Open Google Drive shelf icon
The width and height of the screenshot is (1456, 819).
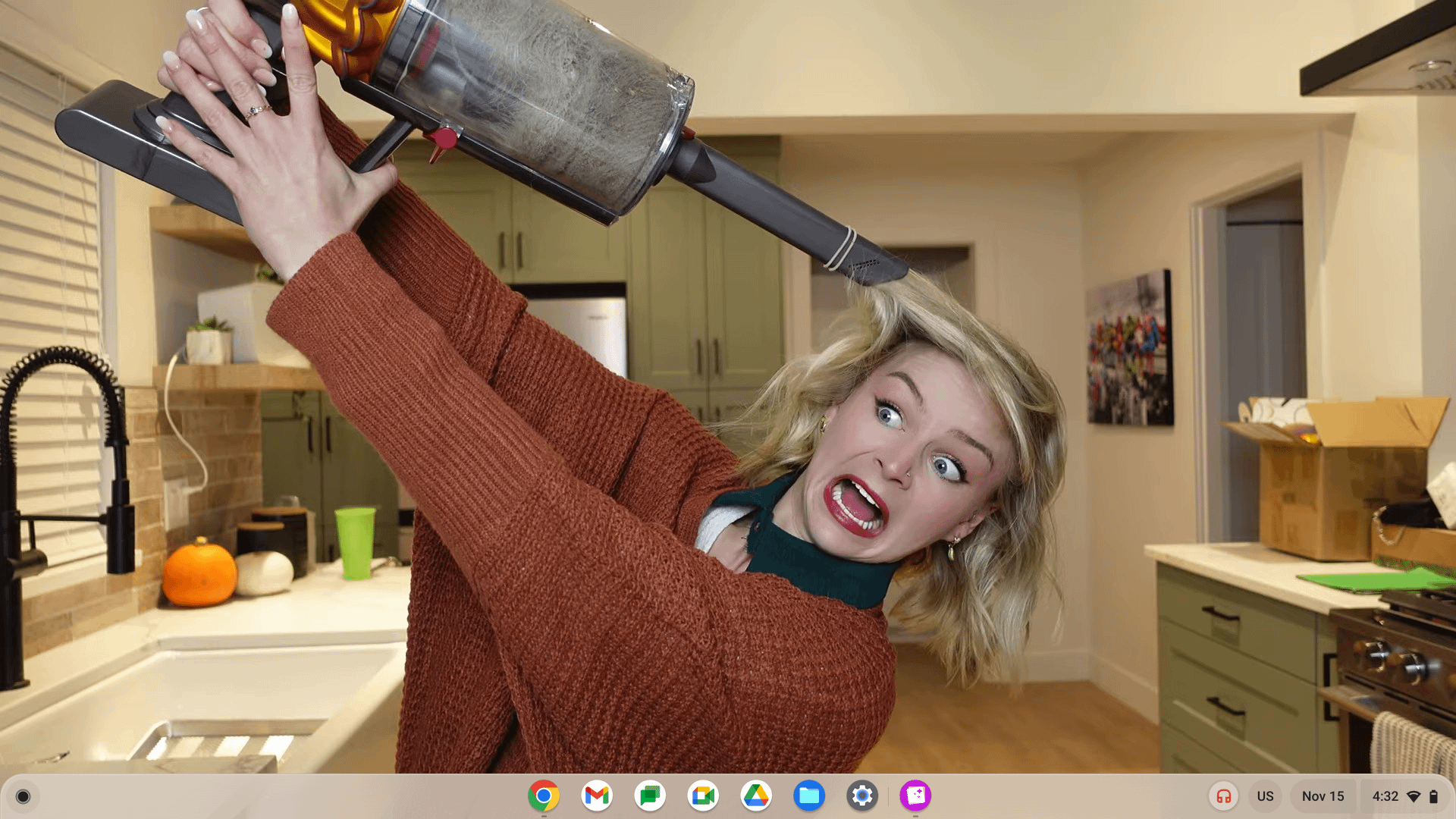[x=756, y=795]
